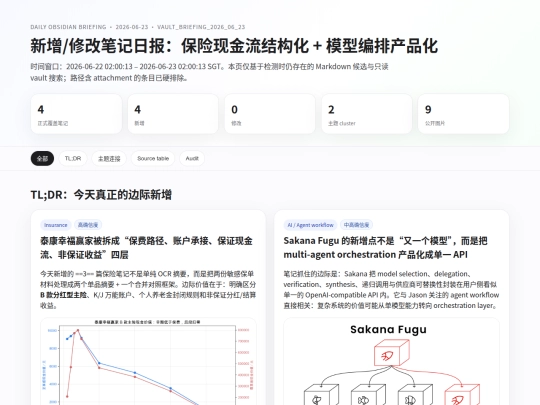The image size is (540, 405).
Task: Select the 全部 filter tab
Action: click(x=42, y=158)
